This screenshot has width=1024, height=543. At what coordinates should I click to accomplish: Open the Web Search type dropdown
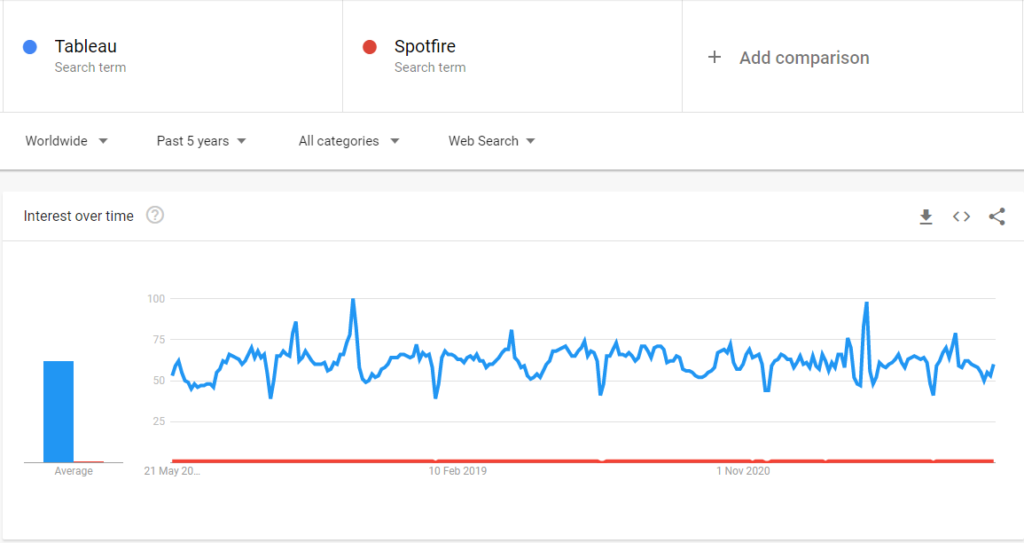click(x=491, y=141)
